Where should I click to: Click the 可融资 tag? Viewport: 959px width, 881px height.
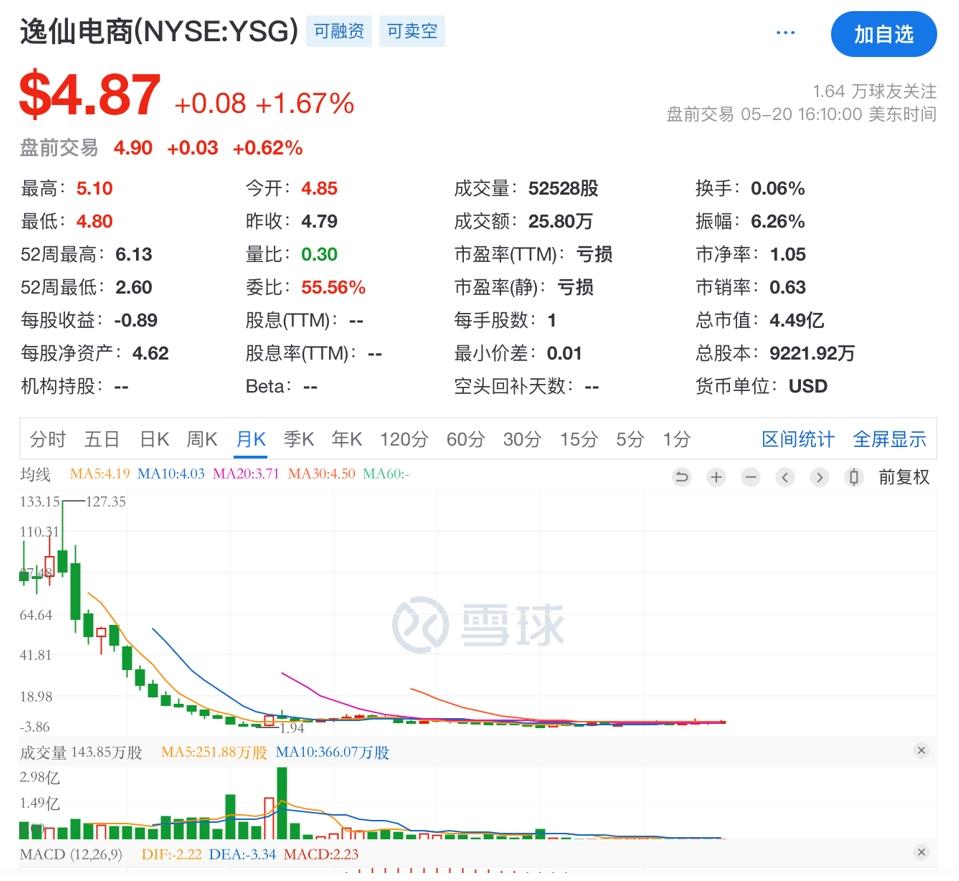(x=339, y=32)
